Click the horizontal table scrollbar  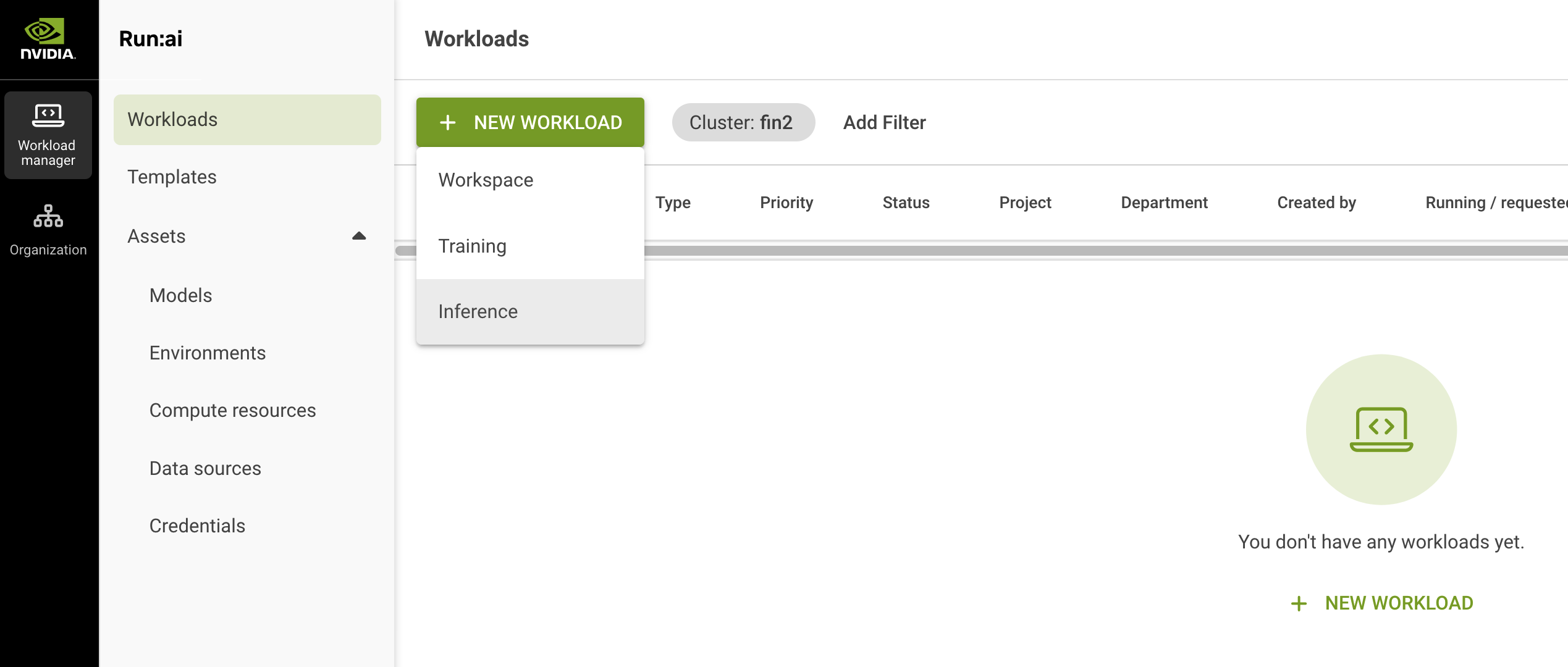click(981, 250)
